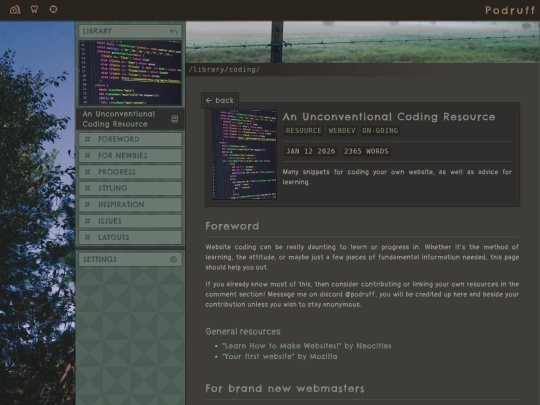Jump to the Foreword section
Screen dimensions: 540x405
[130, 139]
